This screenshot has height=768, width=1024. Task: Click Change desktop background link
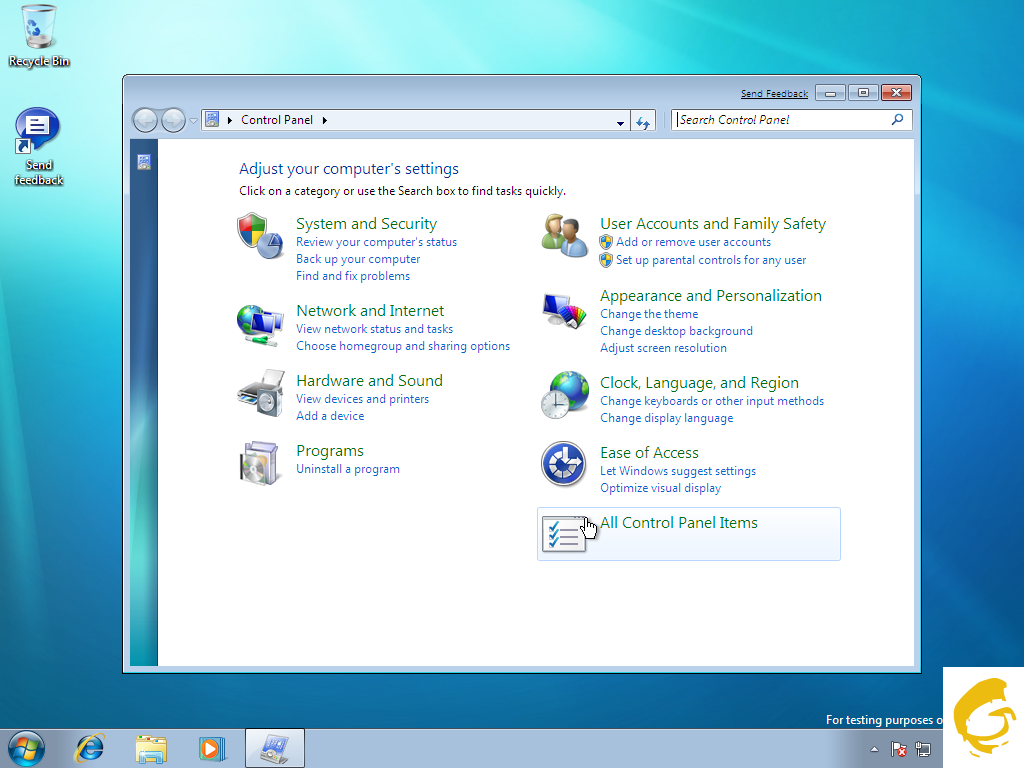pyautogui.click(x=676, y=331)
